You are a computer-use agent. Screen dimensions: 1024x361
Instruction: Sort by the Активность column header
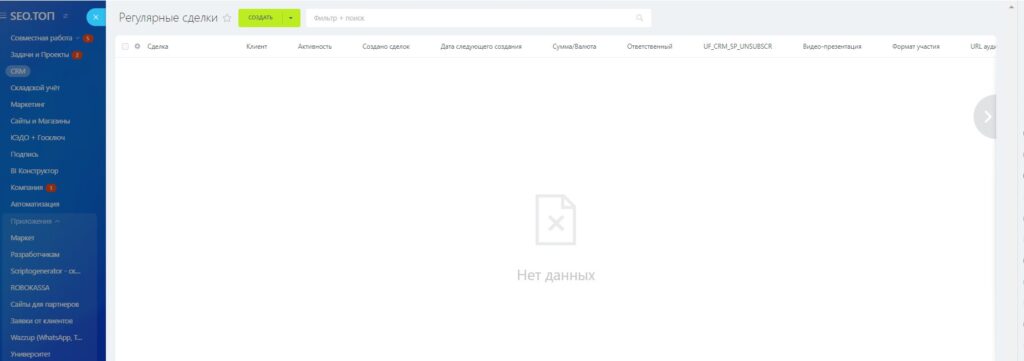coord(315,46)
